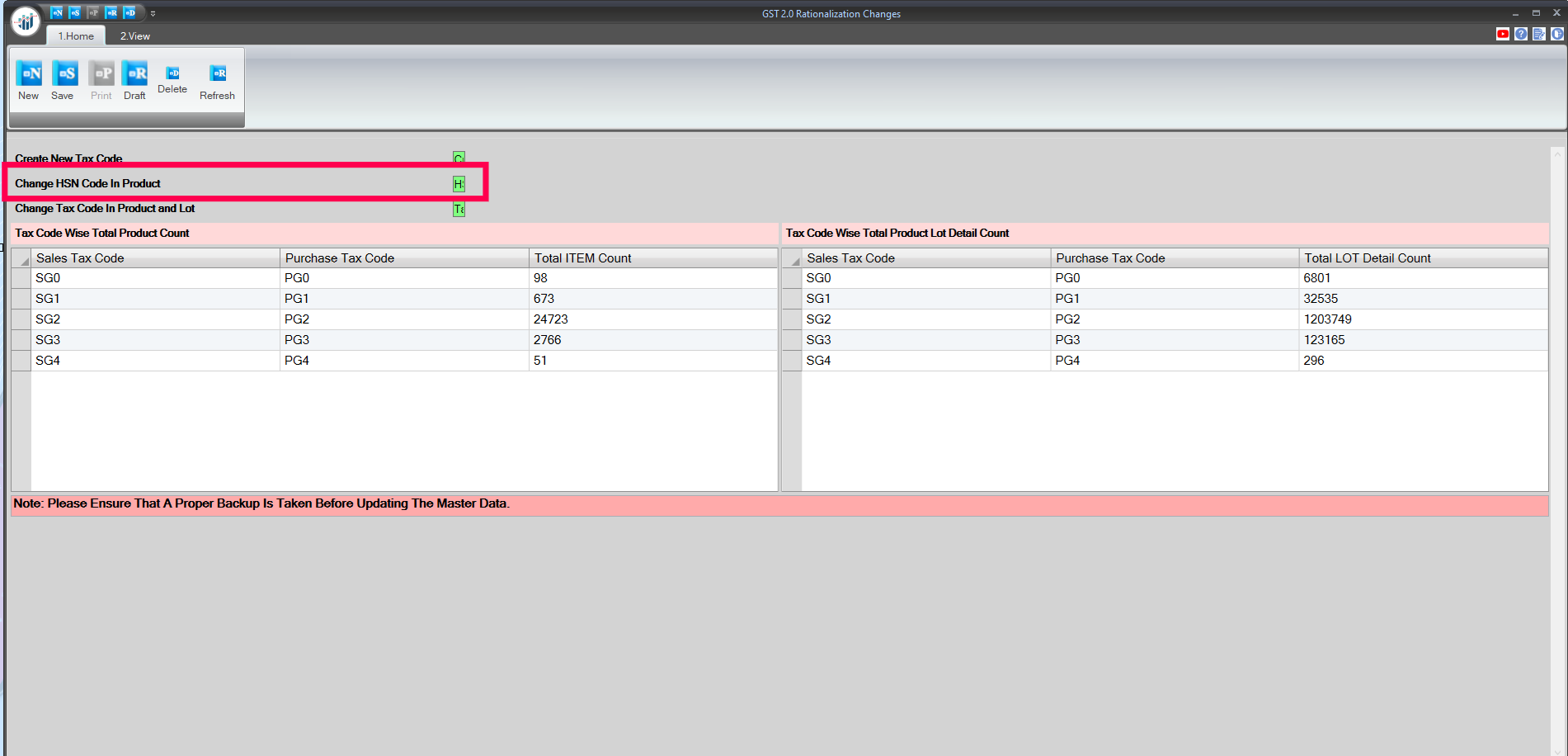This screenshot has height=756, width=1568.
Task: Click Tax Code Wise Total Product Lot Detail Count heading
Action: tap(897, 233)
